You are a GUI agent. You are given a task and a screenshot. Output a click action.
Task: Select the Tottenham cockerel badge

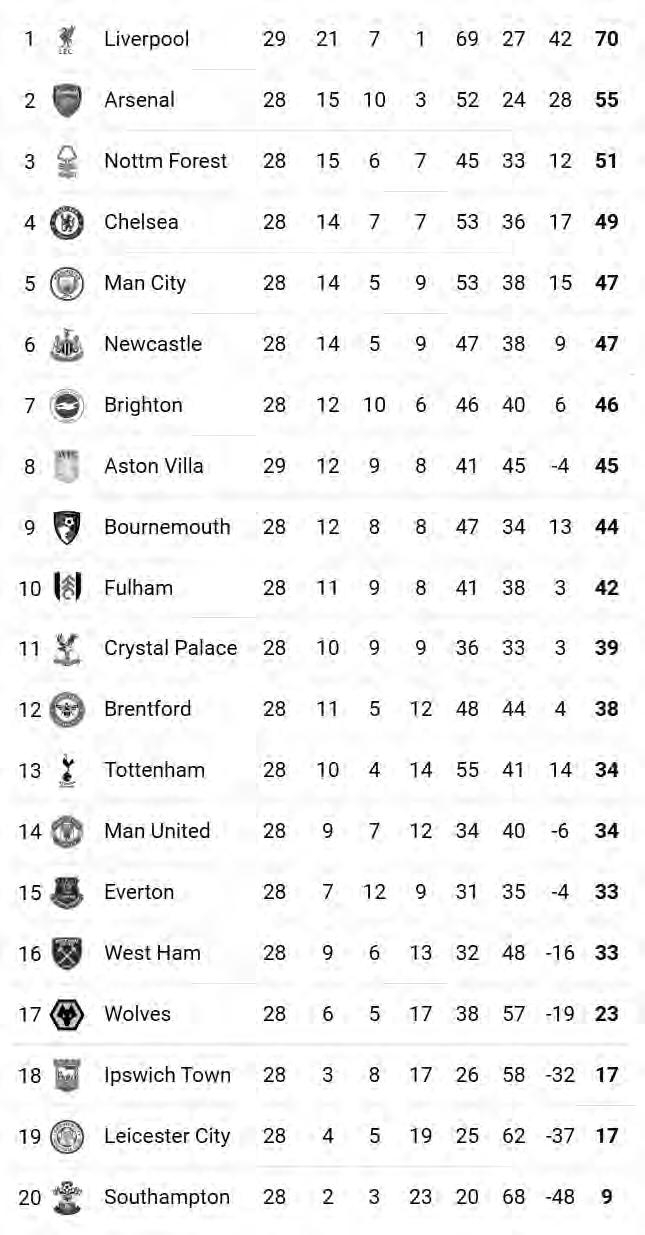click(x=67, y=770)
